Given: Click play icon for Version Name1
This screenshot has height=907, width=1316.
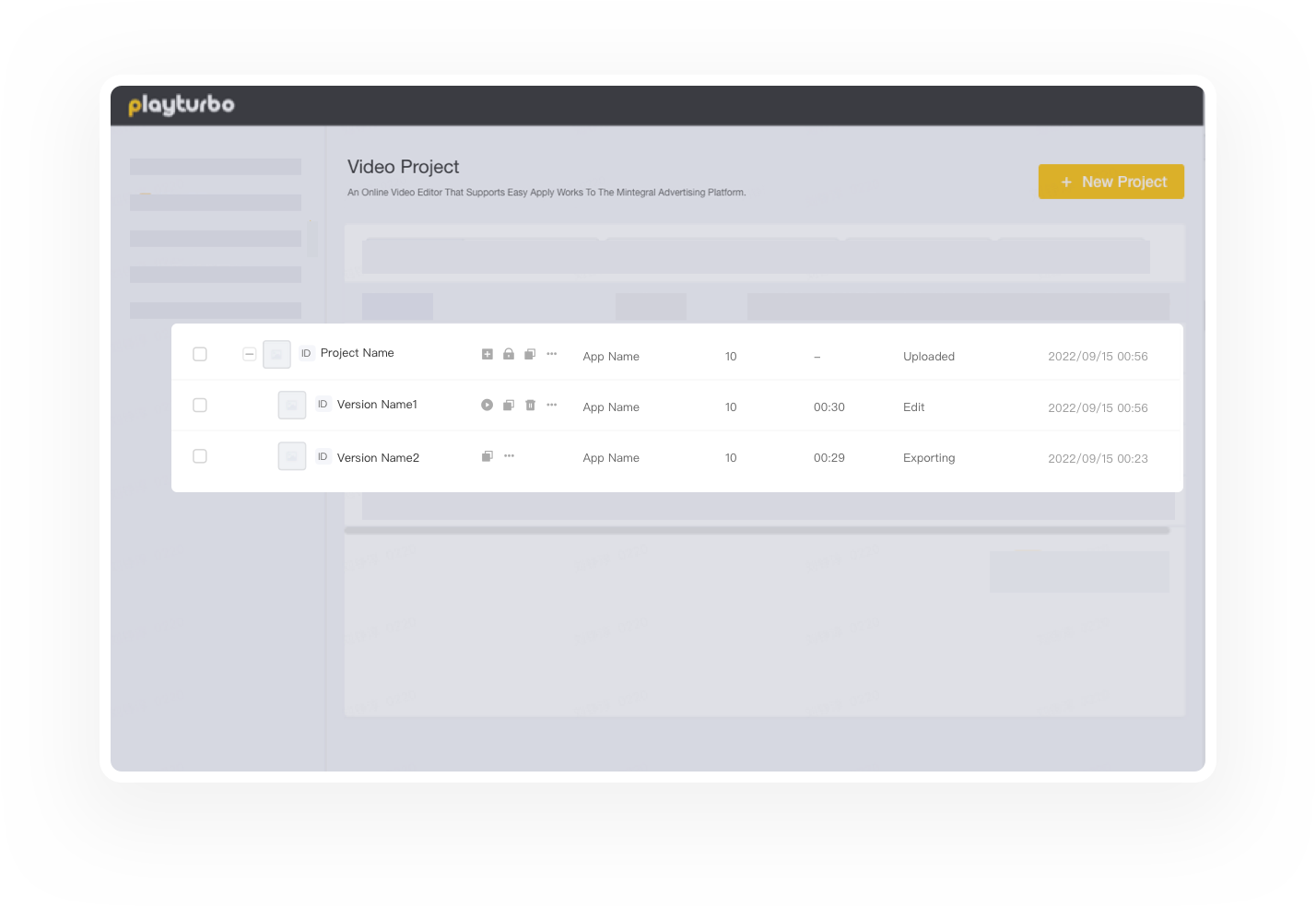Looking at the screenshot, I should click(488, 405).
